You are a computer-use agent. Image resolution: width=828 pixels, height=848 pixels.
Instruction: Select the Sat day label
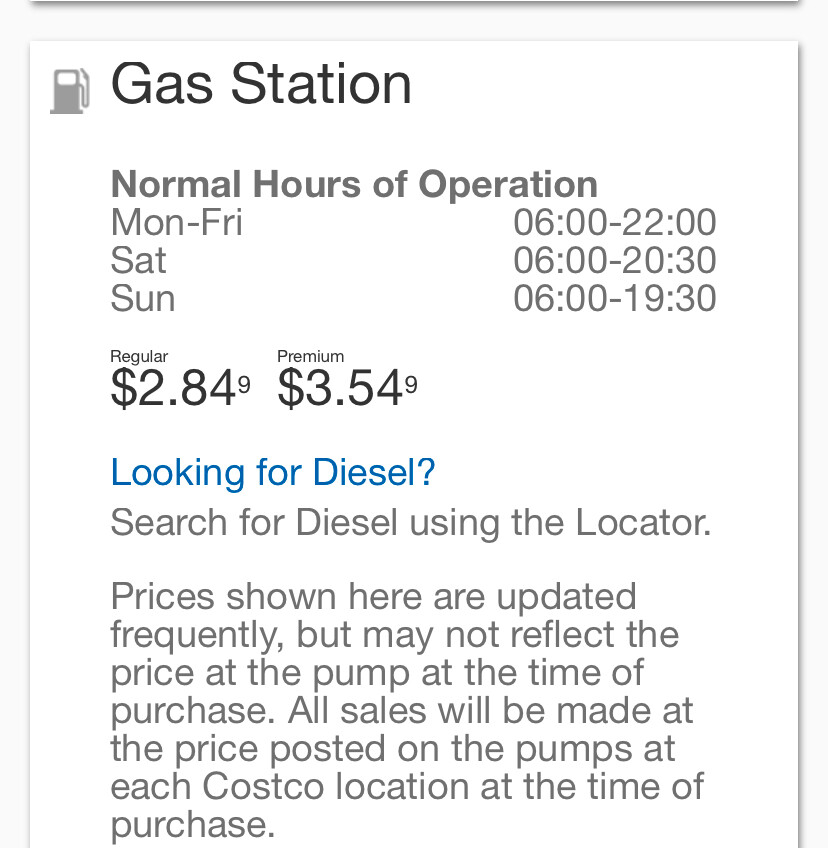tap(138, 260)
